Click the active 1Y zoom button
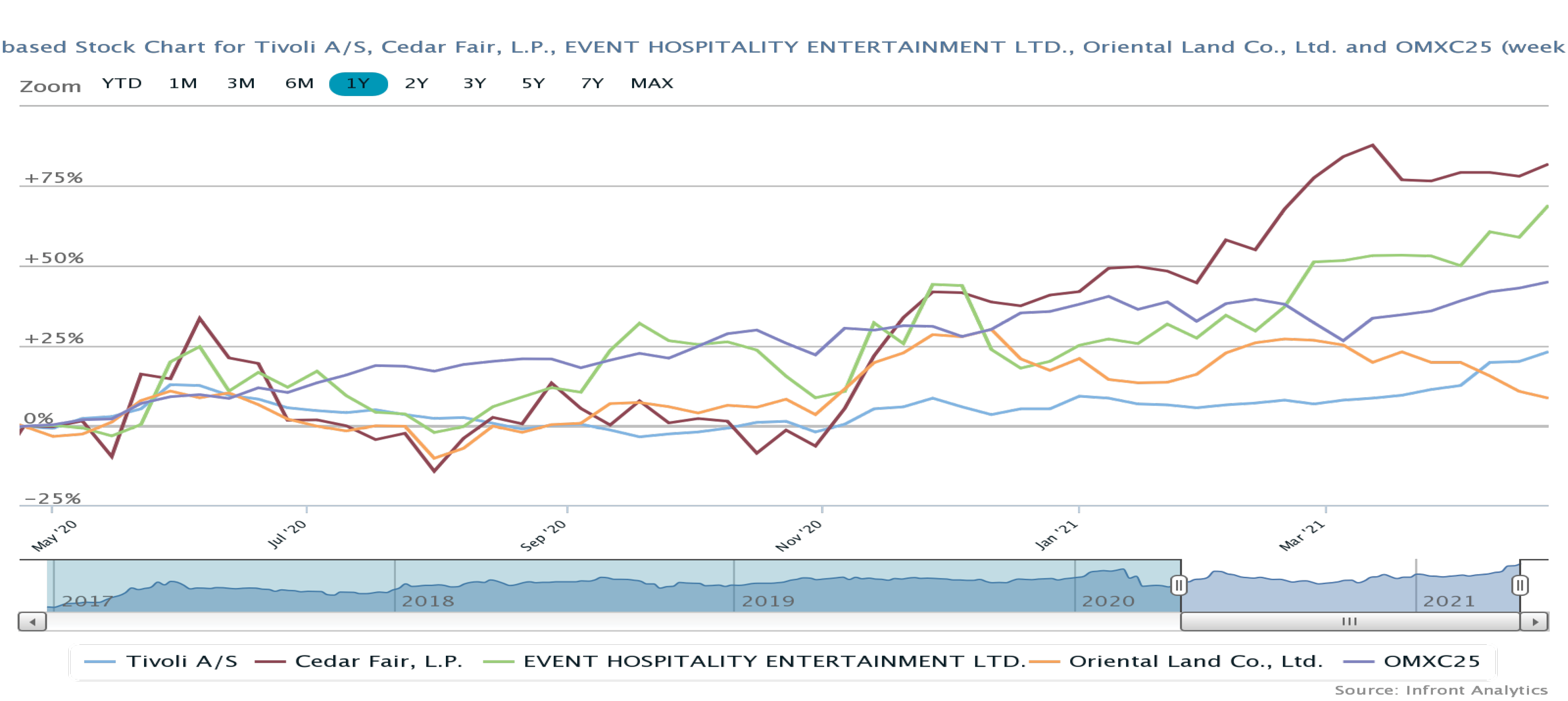The image size is (1568, 701). click(358, 84)
